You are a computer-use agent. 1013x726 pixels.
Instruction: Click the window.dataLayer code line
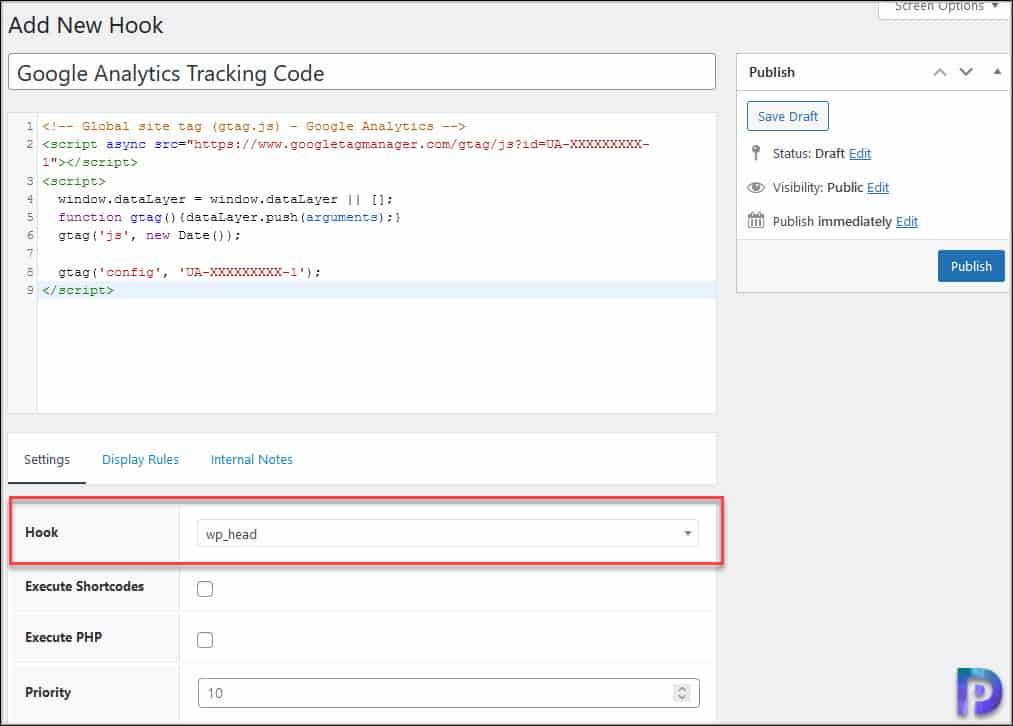(225, 199)
